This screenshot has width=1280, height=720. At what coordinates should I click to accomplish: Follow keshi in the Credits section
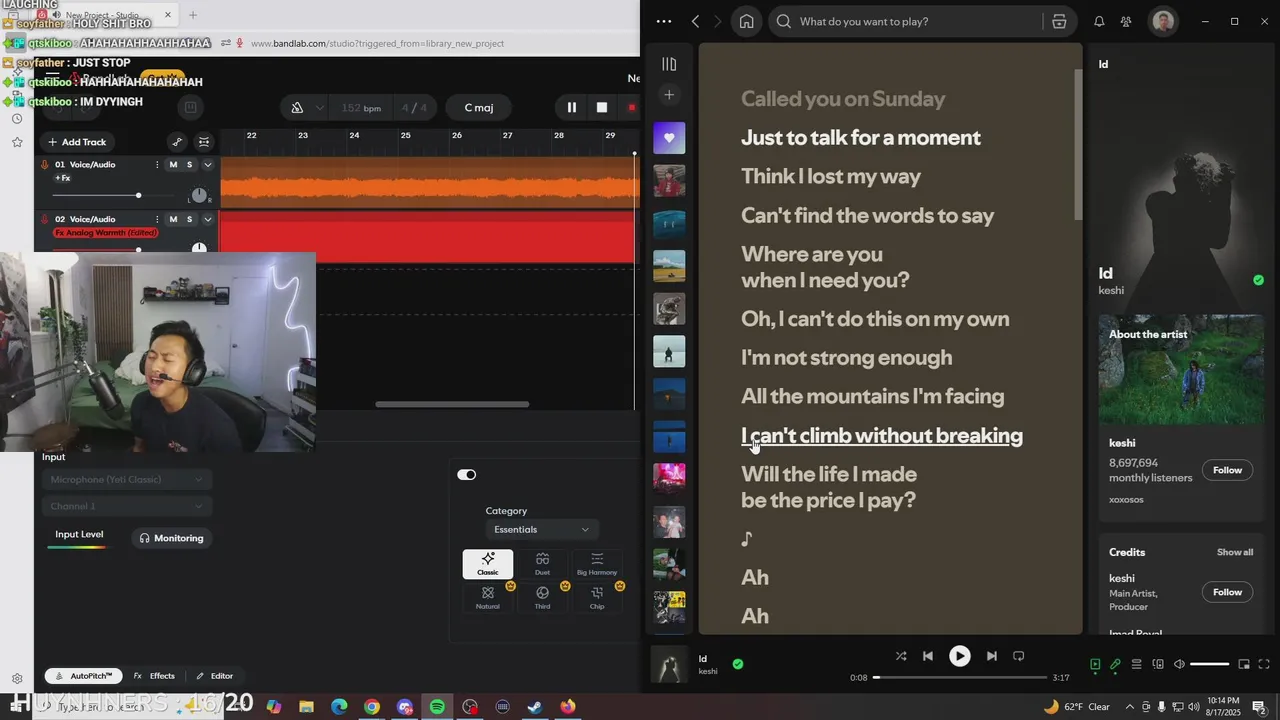pos(1227,592)
